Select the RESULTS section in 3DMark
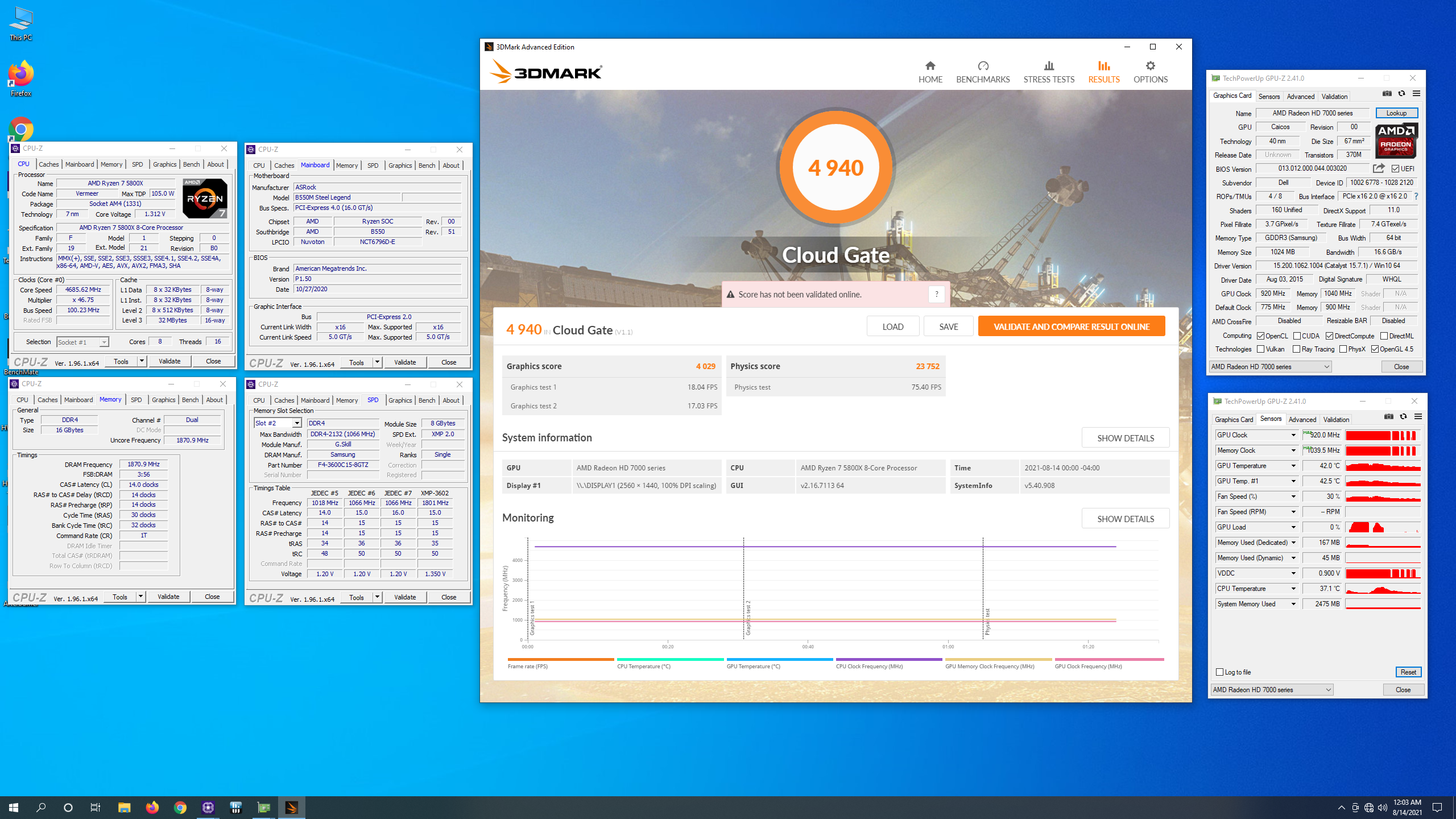Screen dimensions: 1456x819 click(x=1103, y=72)
